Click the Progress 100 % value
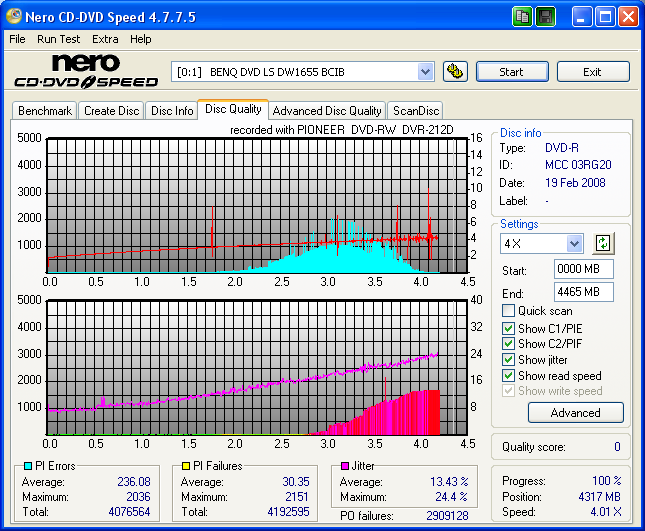 607,480
